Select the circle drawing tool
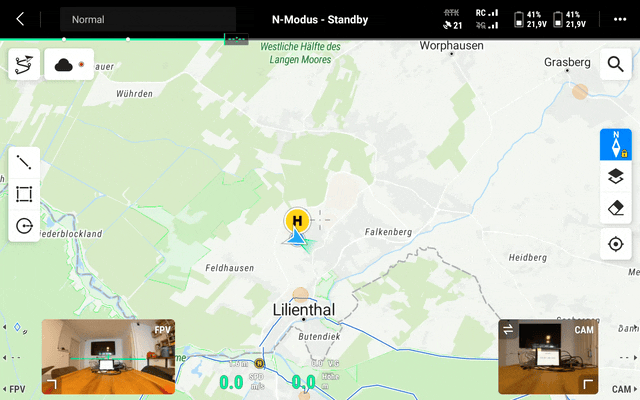This screenshot has height=400, width=640. [x=24, y=226]
